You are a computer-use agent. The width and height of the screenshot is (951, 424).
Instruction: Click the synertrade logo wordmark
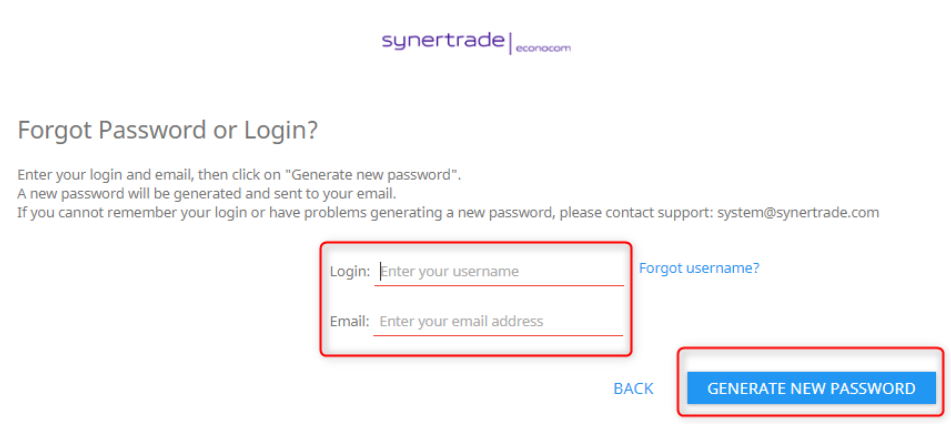[444, 41]
